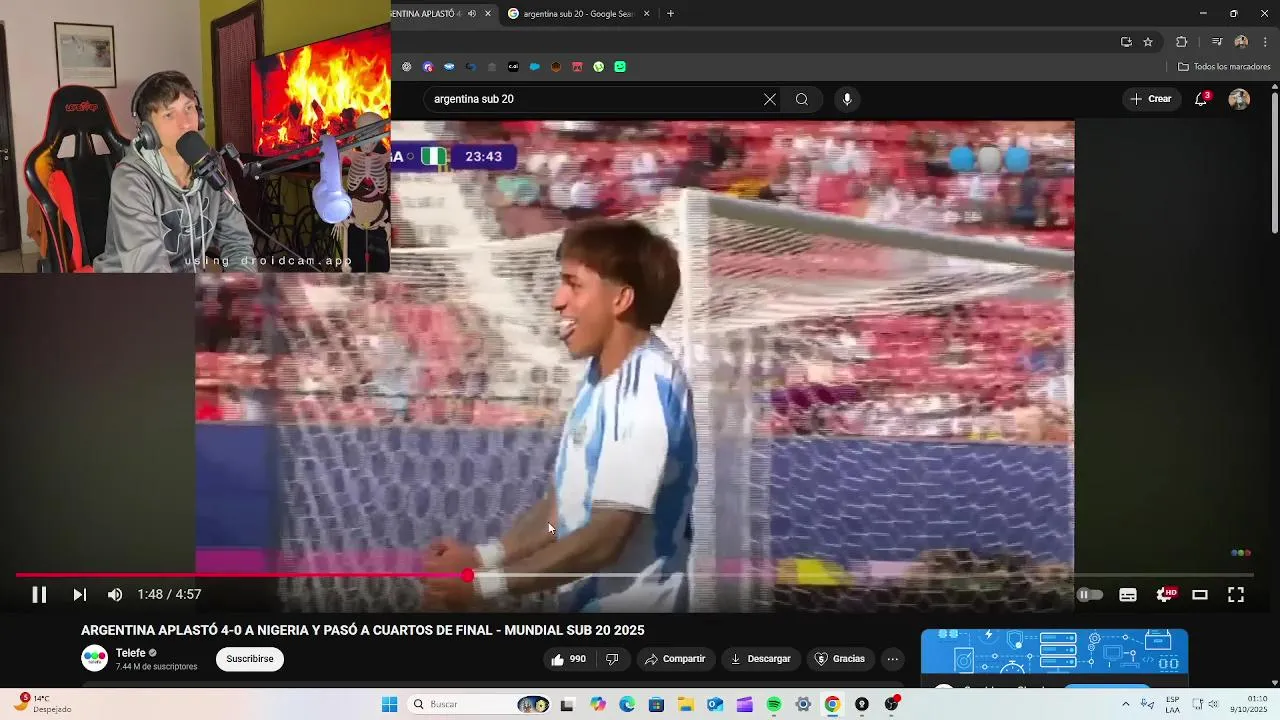This screenshot has width=1280, height=720.
Task: Share the video via Compartir
Action: [x=675, y=659]
